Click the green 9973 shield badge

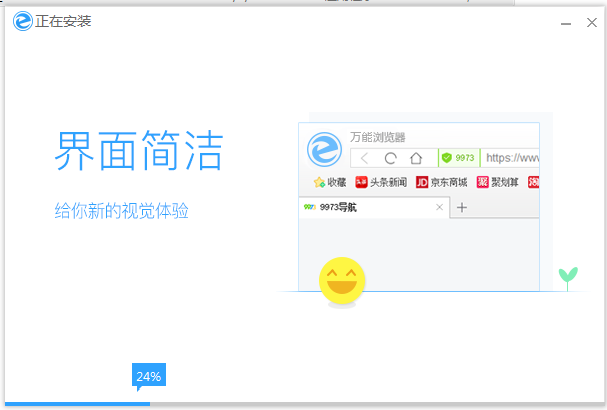pos(459,158)
